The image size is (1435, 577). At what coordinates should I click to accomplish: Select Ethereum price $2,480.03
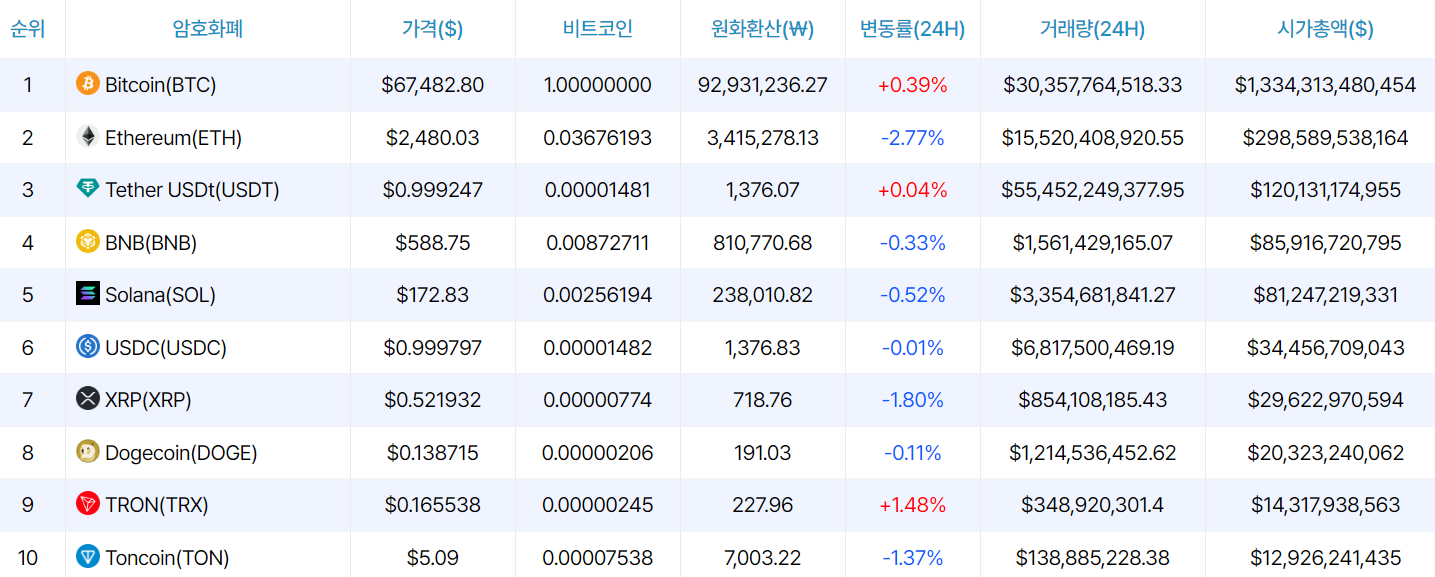(x=432, y=138)
